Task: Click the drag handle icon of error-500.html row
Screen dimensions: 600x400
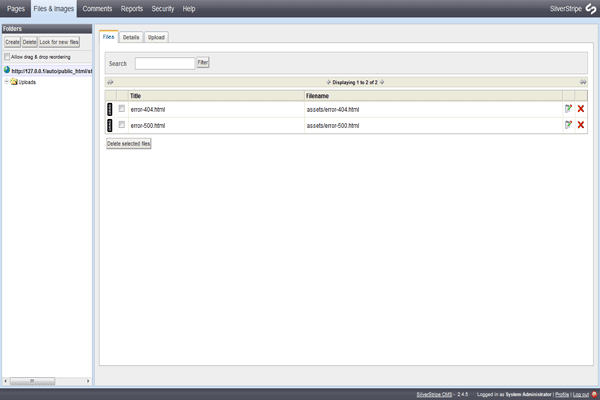Action: point(110,126)
